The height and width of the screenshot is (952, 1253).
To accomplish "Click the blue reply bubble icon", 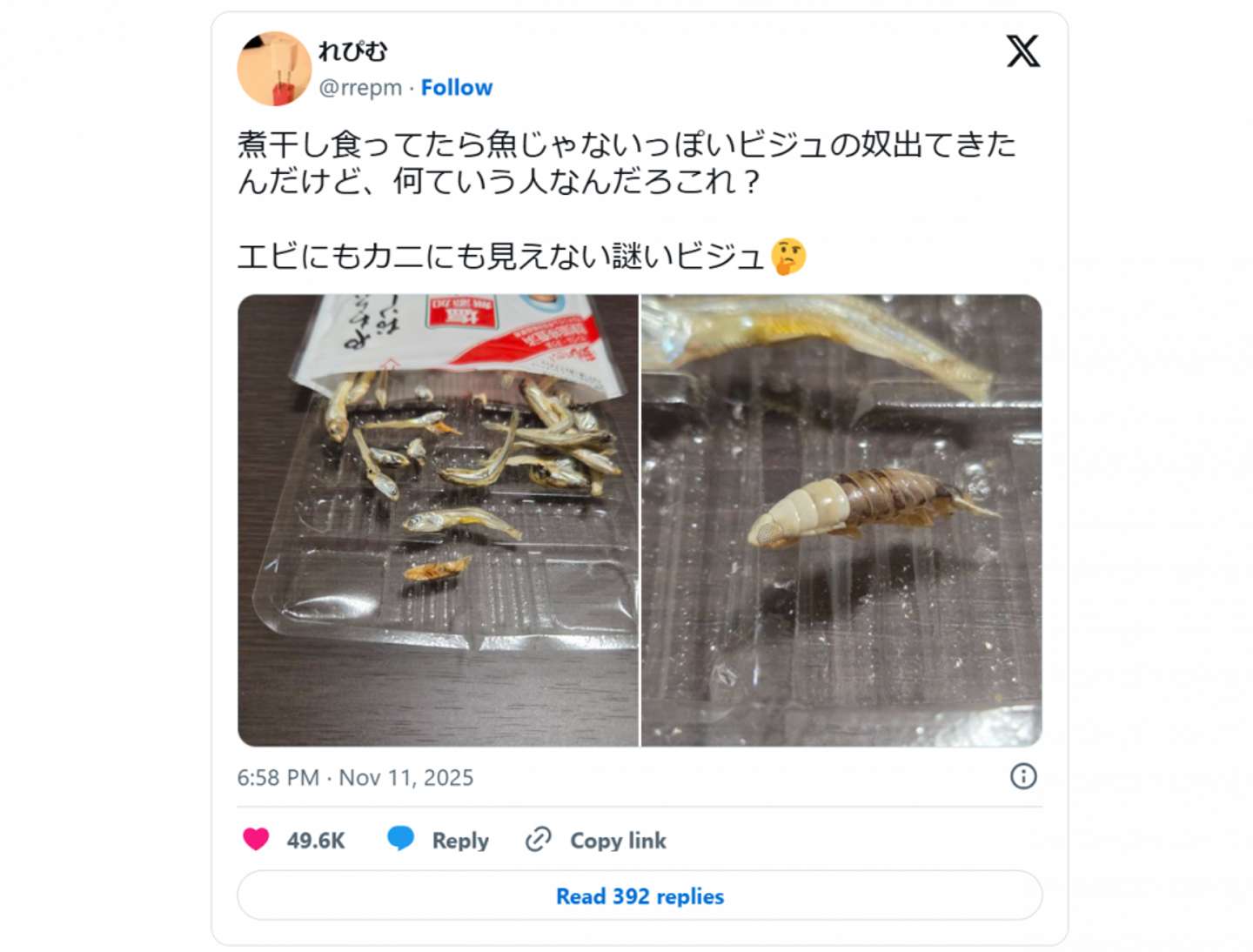I will tap(400, 839).
